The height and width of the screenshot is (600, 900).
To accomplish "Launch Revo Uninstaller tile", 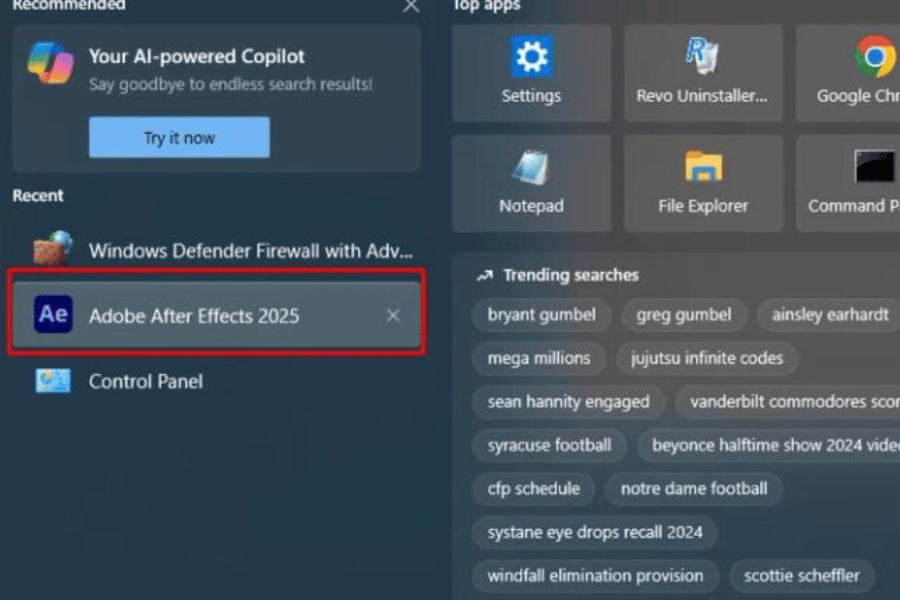I will pos(703,73).
